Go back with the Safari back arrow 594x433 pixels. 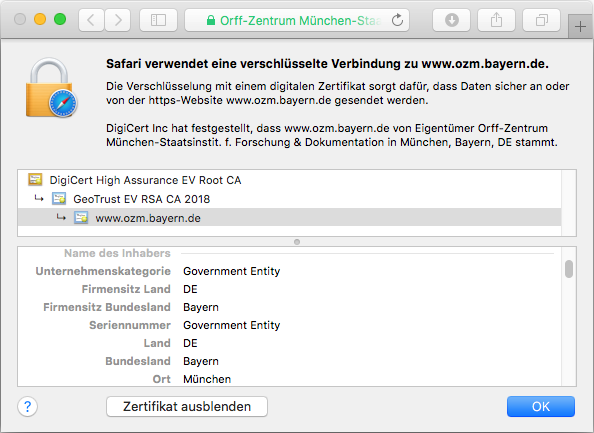[91, 20]
